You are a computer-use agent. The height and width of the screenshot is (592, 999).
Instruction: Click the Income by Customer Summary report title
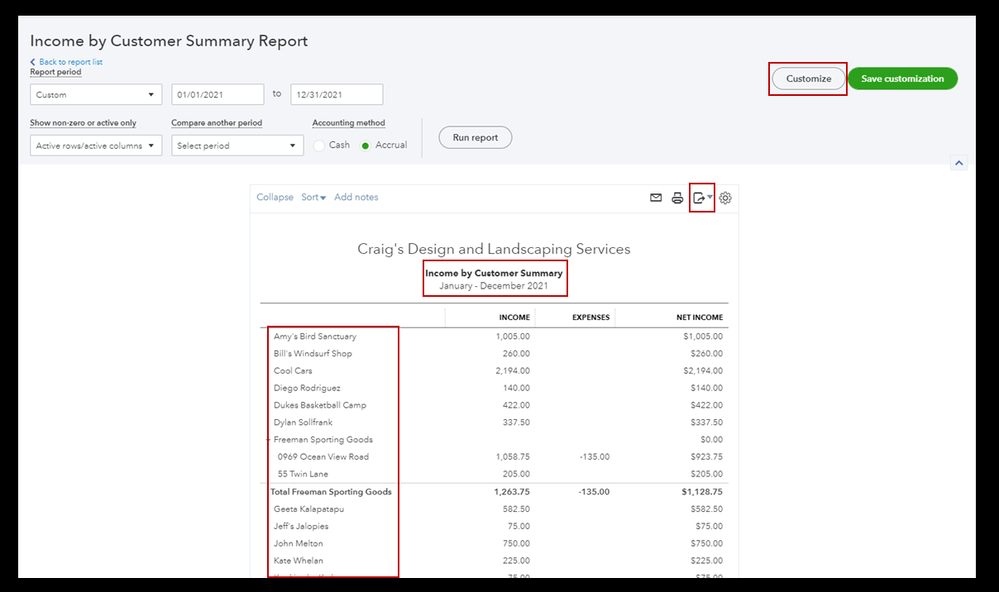pos(494,273)
